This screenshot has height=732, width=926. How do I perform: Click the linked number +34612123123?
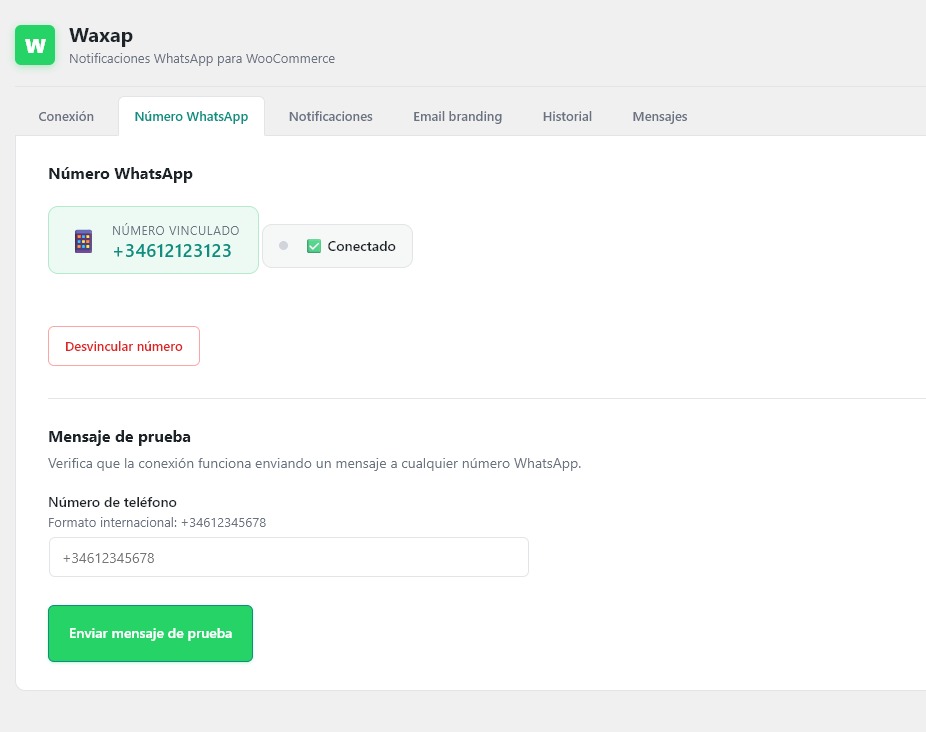pyautogui.click(x=172, y=250)
